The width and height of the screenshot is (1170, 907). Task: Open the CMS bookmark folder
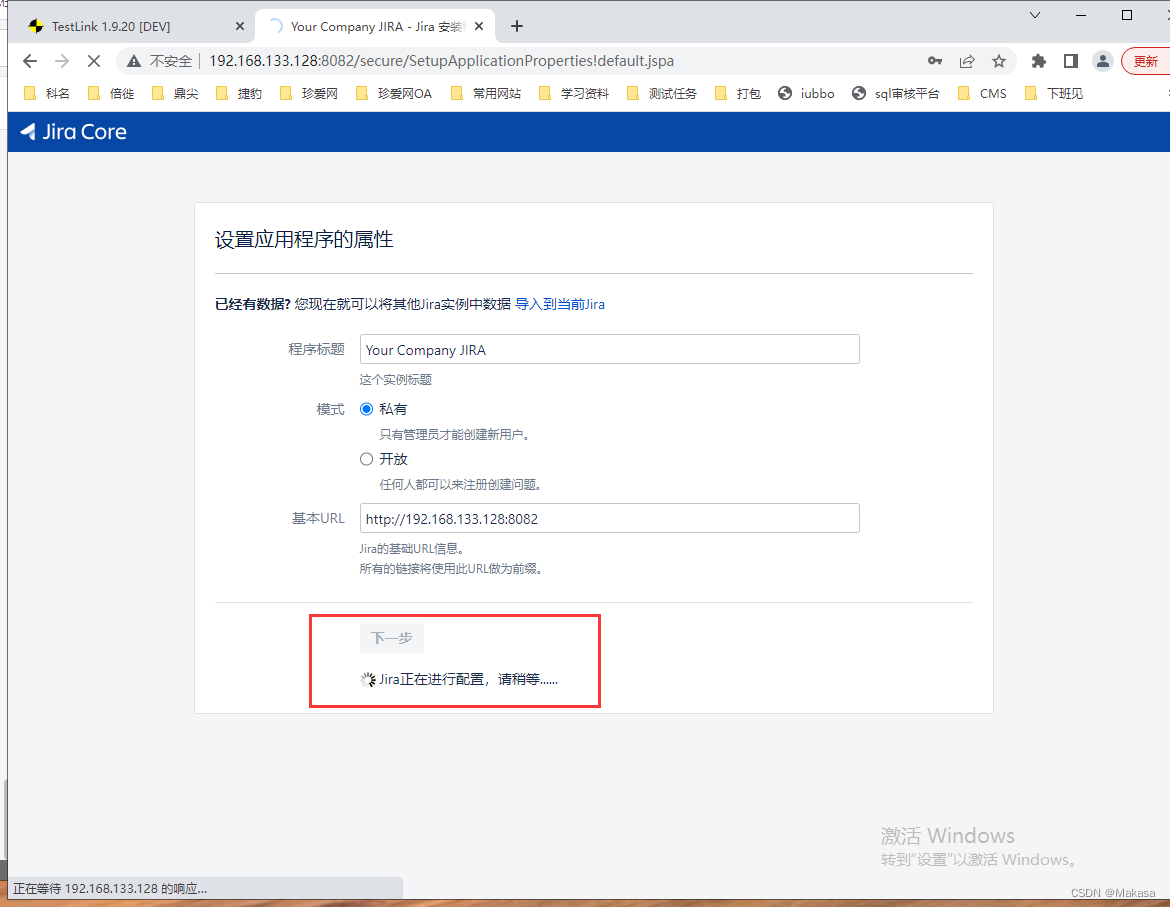point(982,93)
